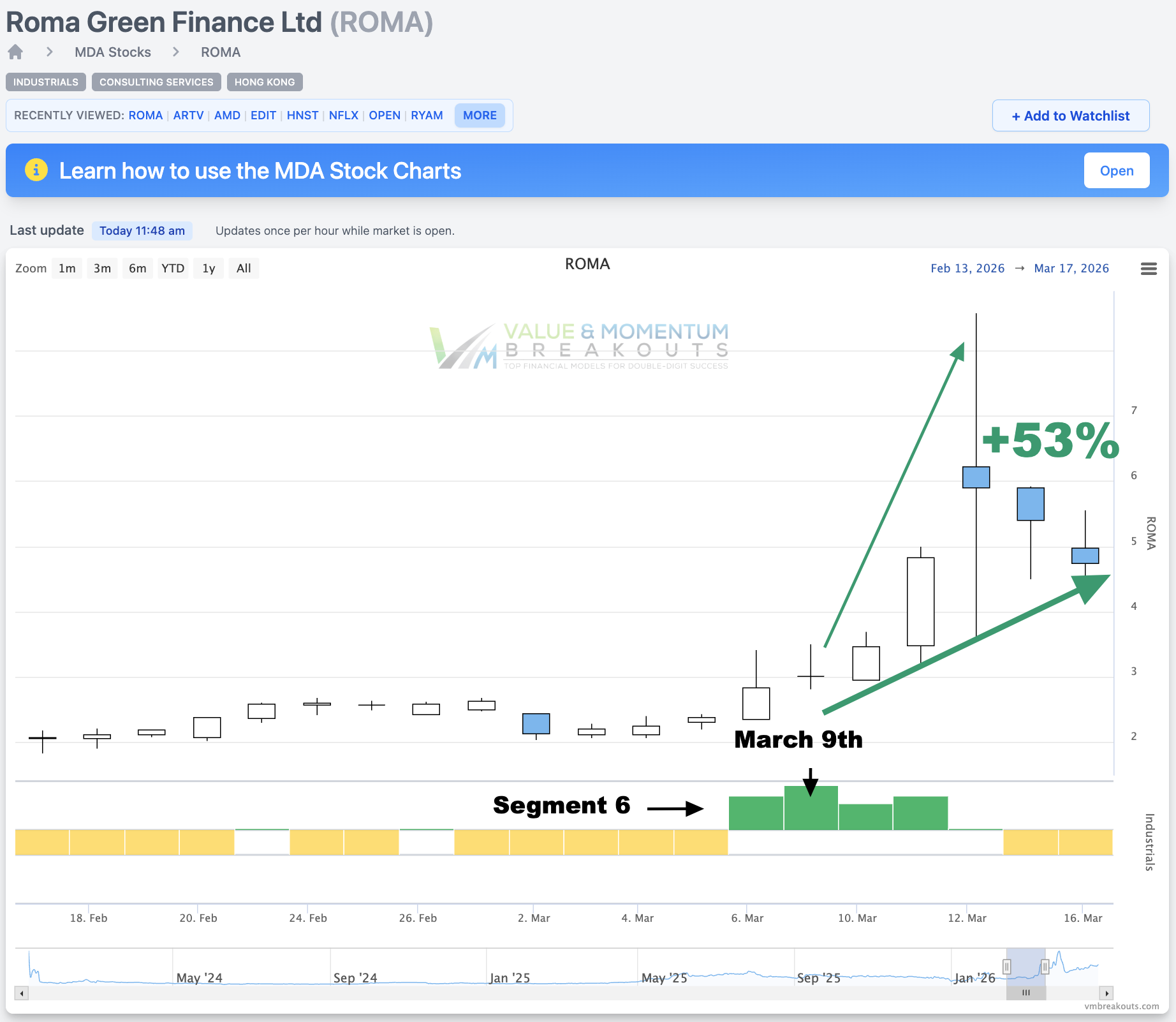The height and width of the screenshot is (1022, 1176).
Task: Click the CONSULTING SERVICES tag
Action: [156, 82]
